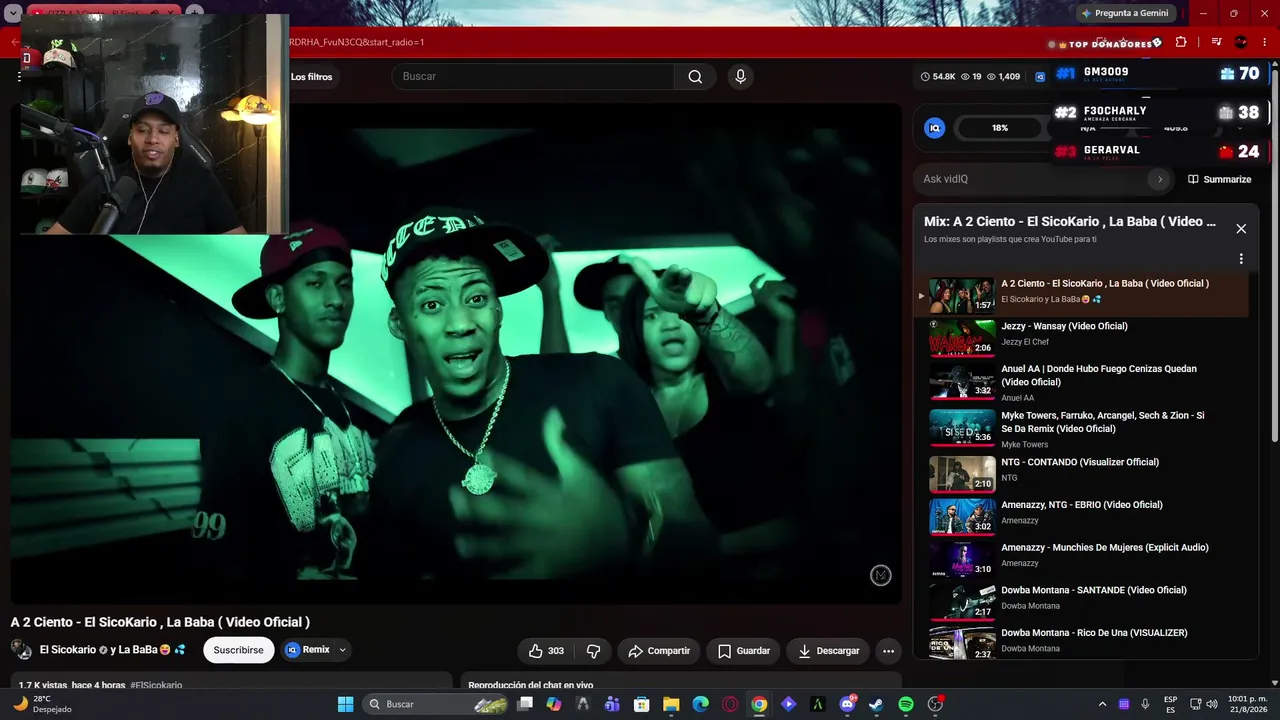The width and height of the screenshot is (1280, 720).
Task: Open Chrome three-dot menu
Action: click(x=1267, y=42)
